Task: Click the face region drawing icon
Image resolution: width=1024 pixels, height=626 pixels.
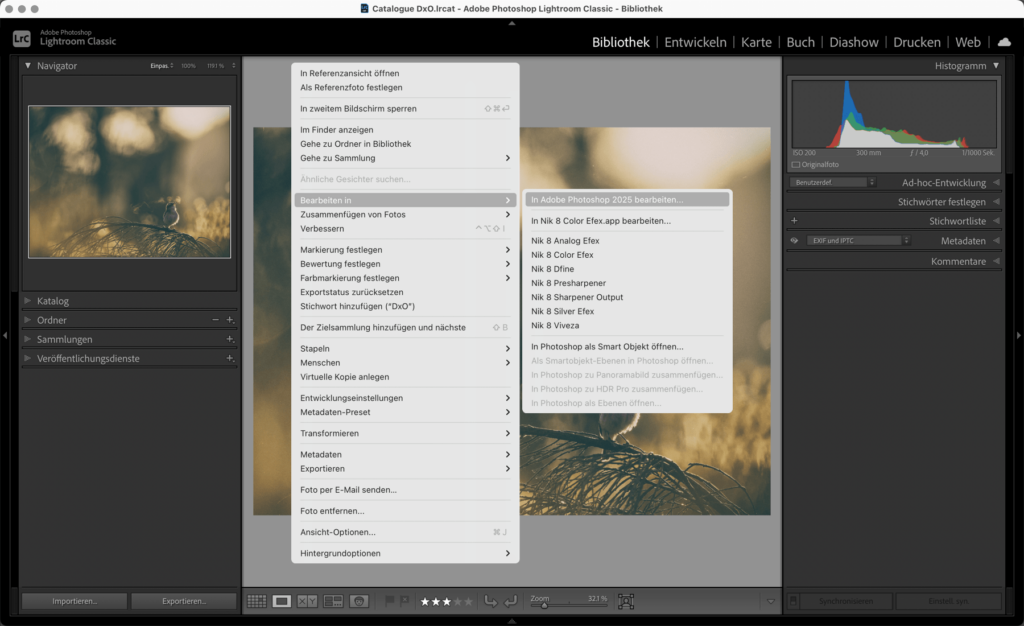Action: tap(626, 601)
